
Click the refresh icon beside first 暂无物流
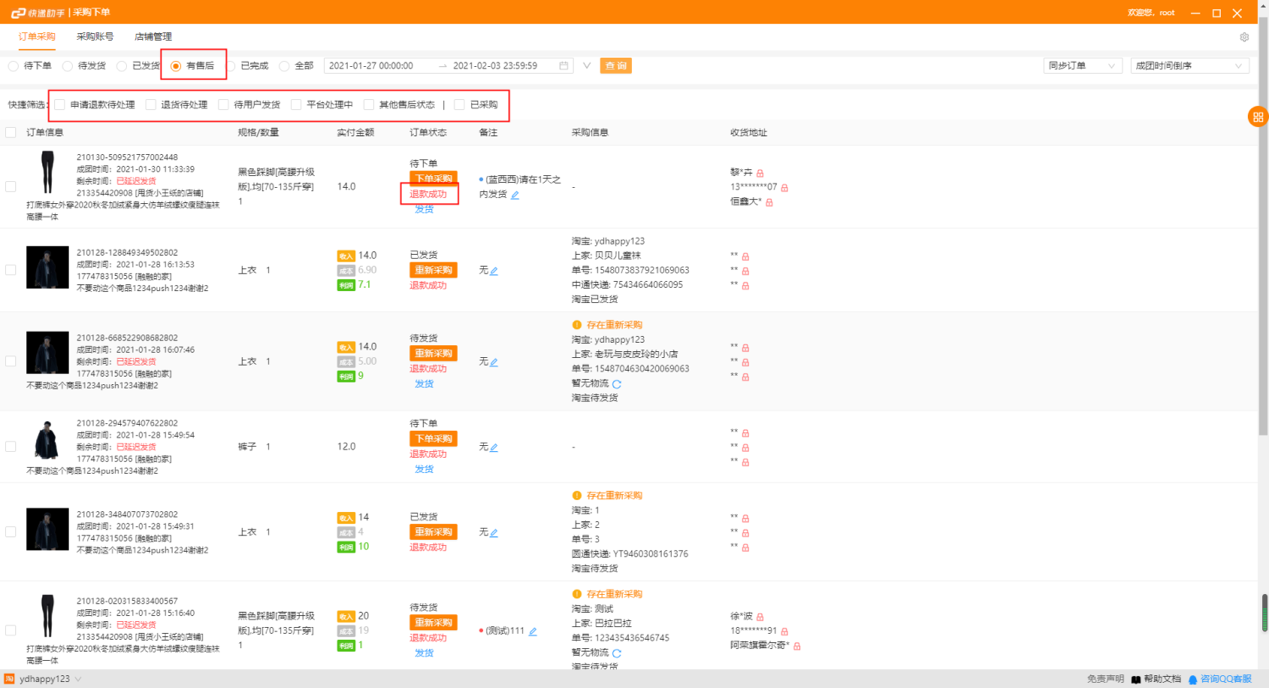[616, 384]
